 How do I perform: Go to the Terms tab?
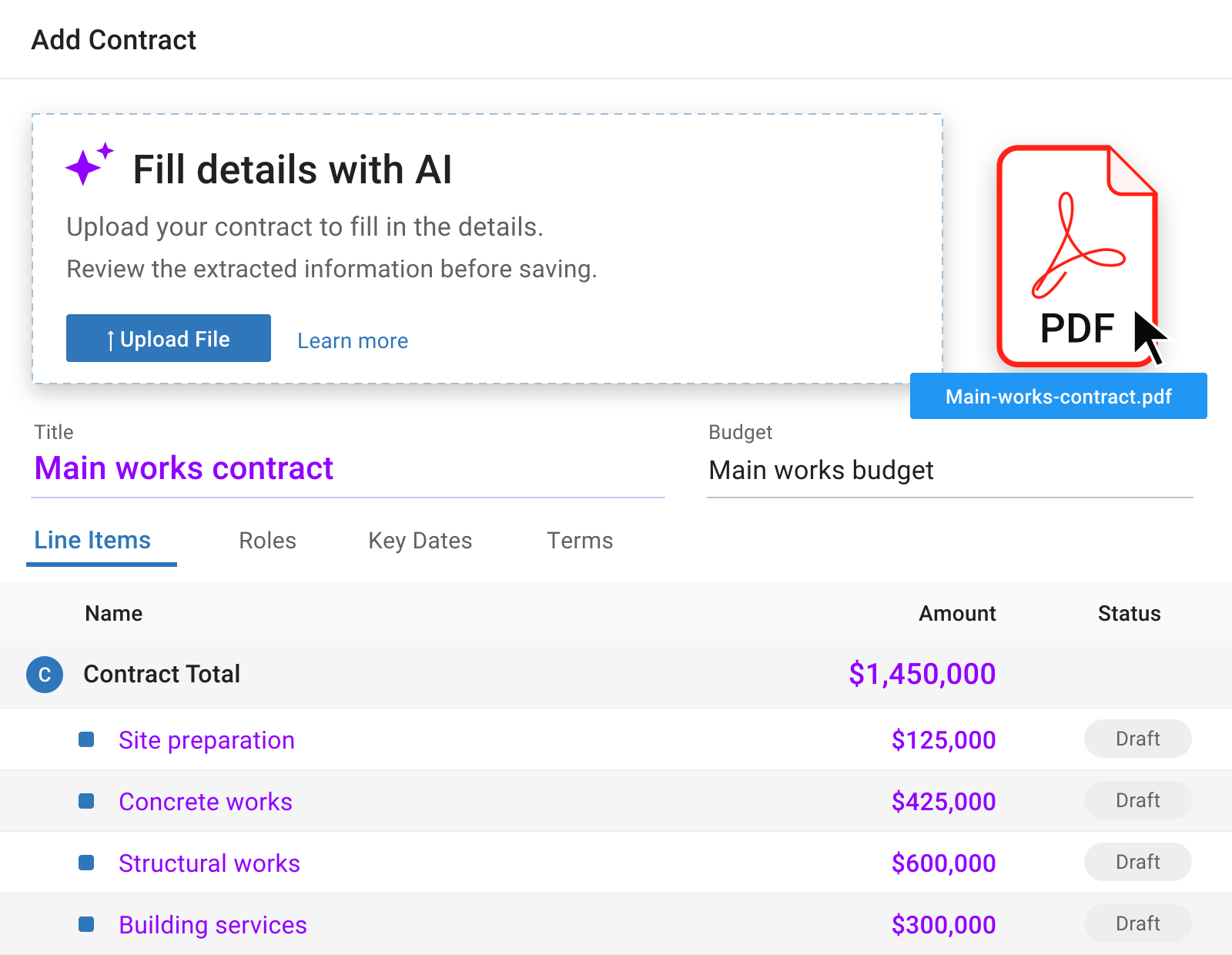[580, 541]
